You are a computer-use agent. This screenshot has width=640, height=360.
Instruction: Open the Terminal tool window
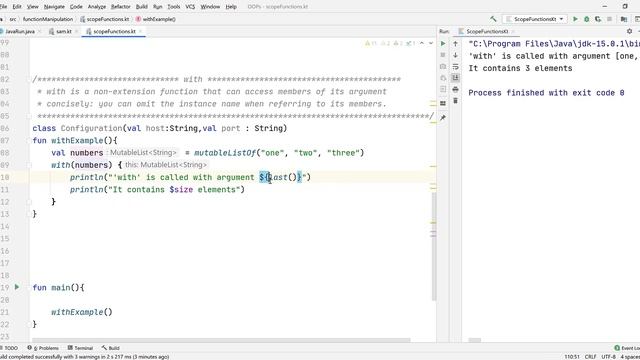coord(80,348)
